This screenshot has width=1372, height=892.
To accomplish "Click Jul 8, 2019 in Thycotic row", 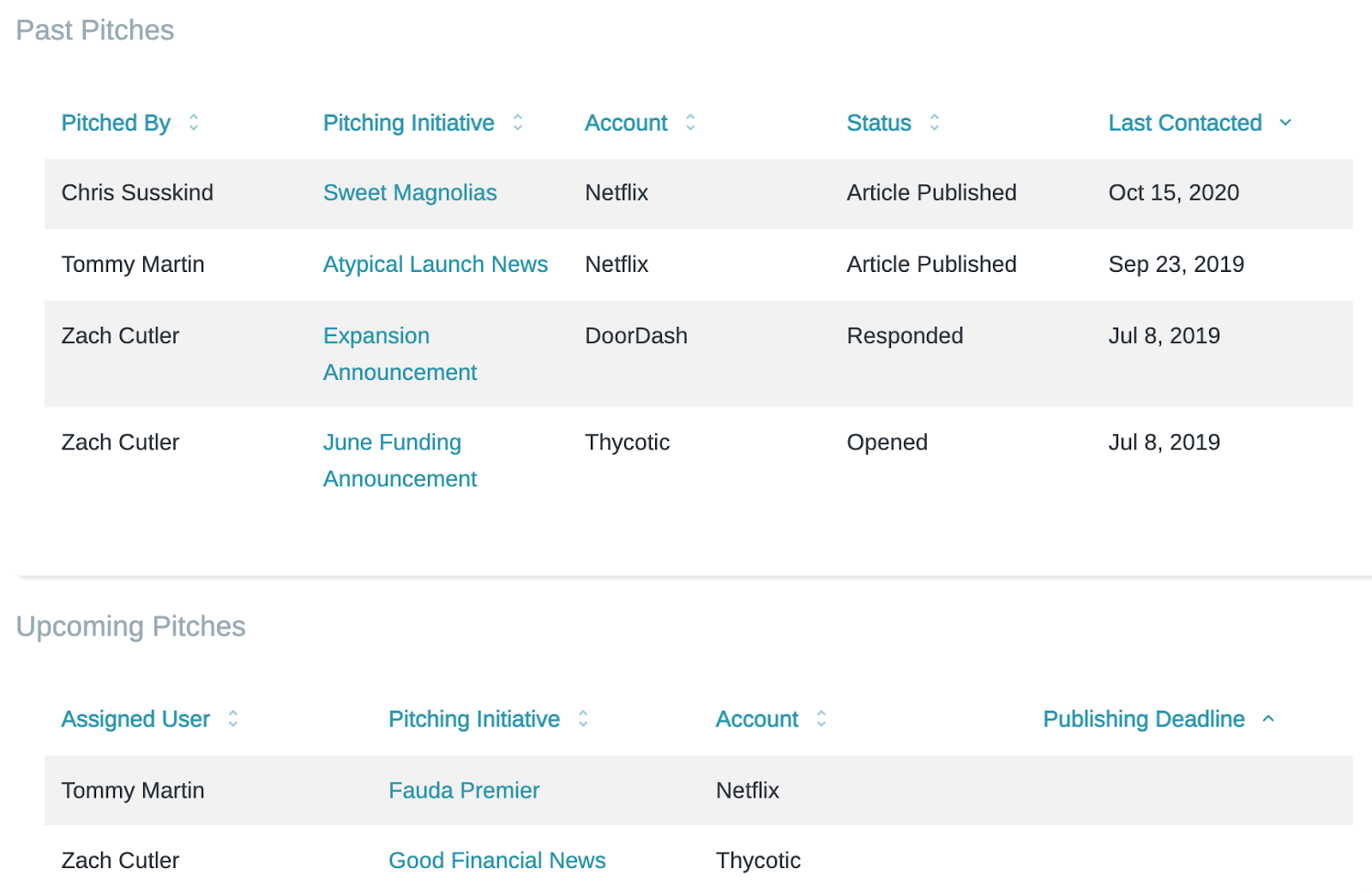I will (1164, 442).
